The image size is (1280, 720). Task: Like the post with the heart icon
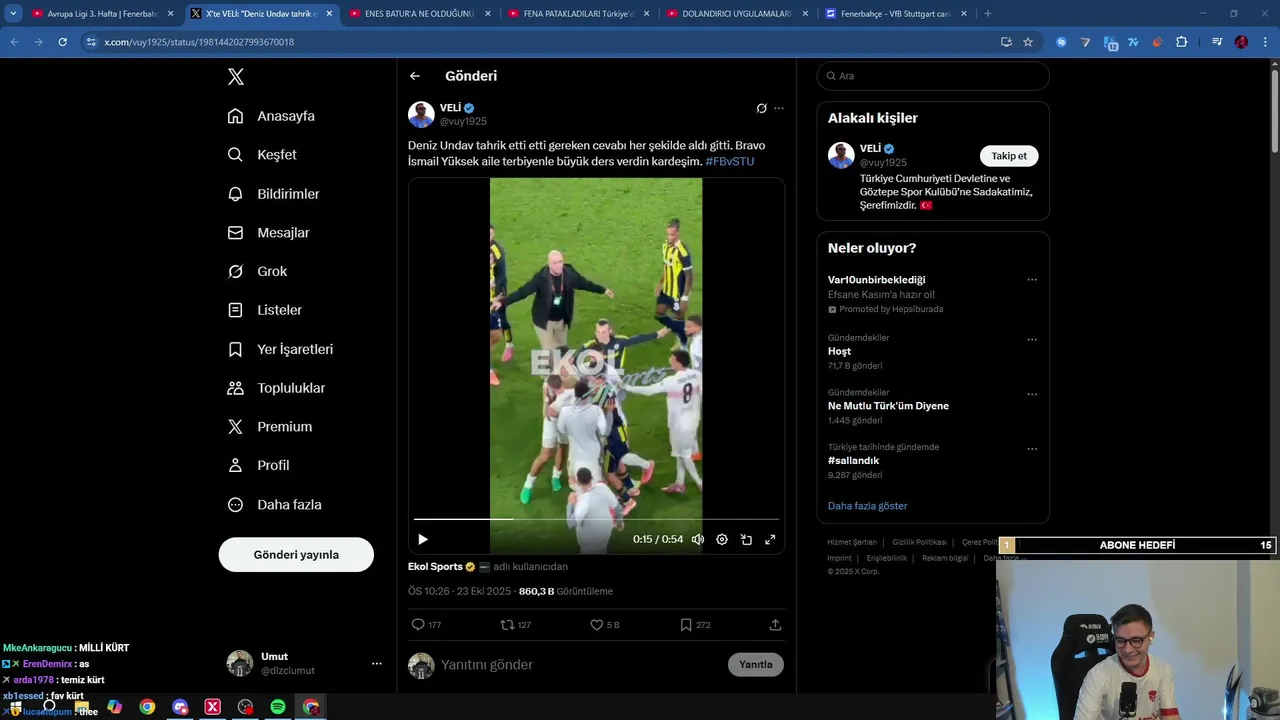[x=596, y=625]
